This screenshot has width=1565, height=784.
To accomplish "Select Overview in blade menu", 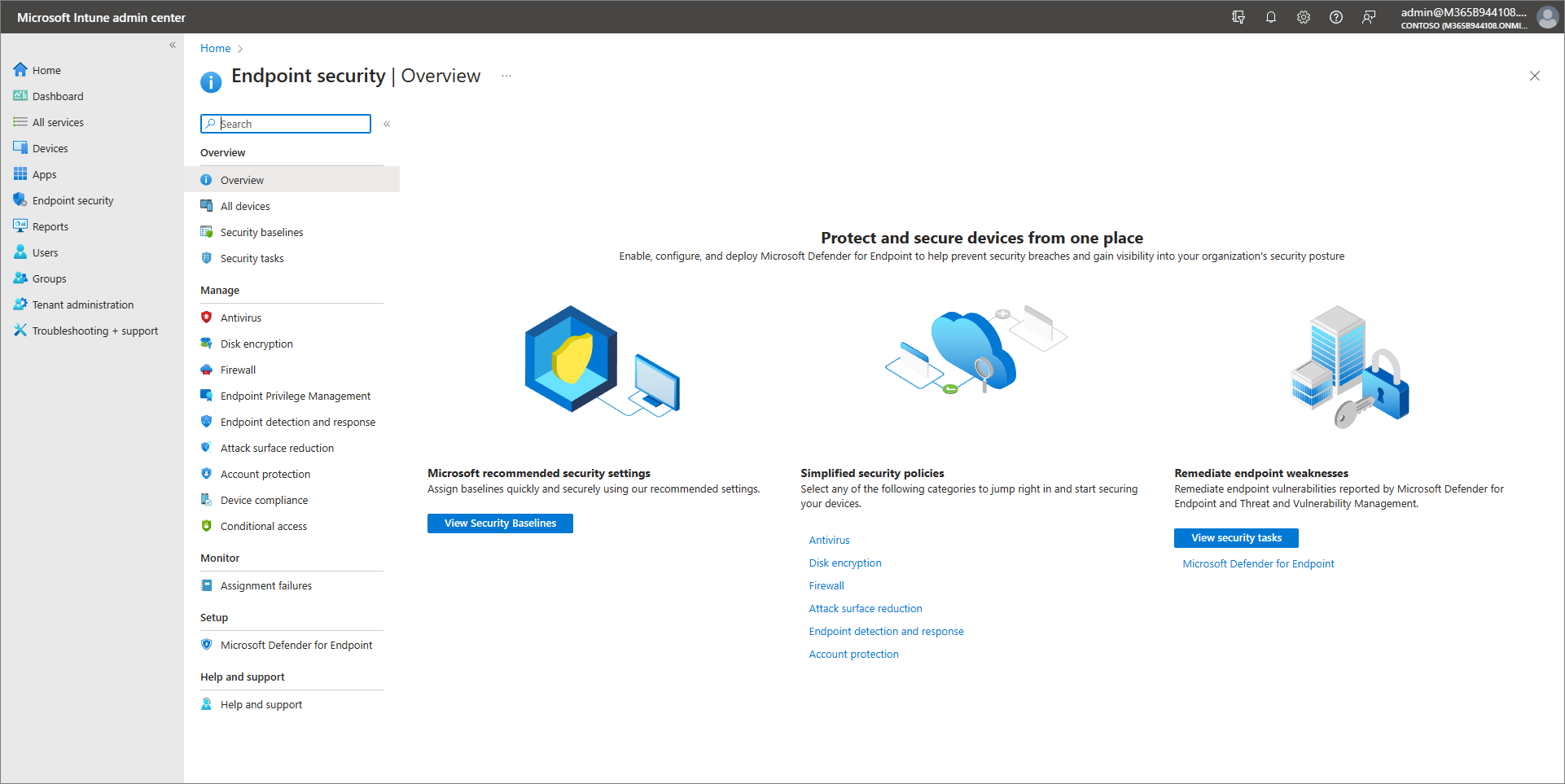I will pyautogui.click(x=292, y=180).
